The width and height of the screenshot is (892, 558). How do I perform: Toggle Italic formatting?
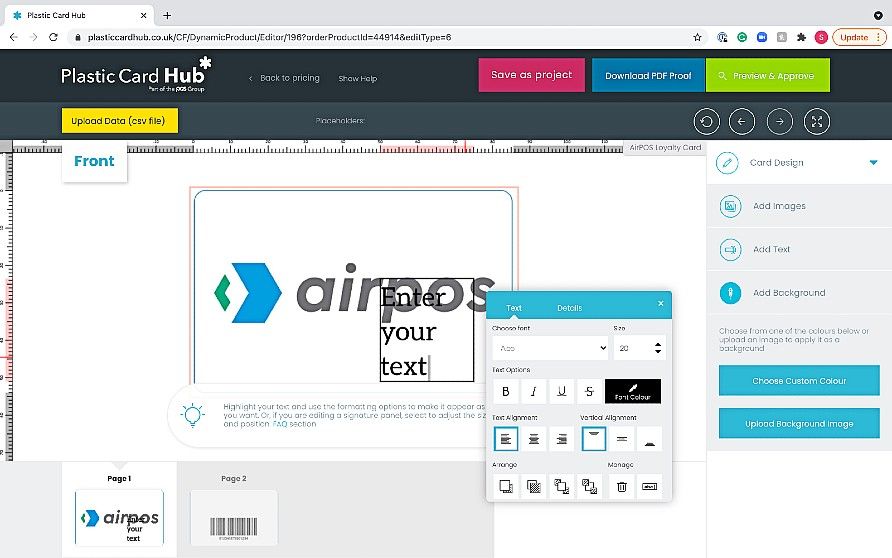534,391
